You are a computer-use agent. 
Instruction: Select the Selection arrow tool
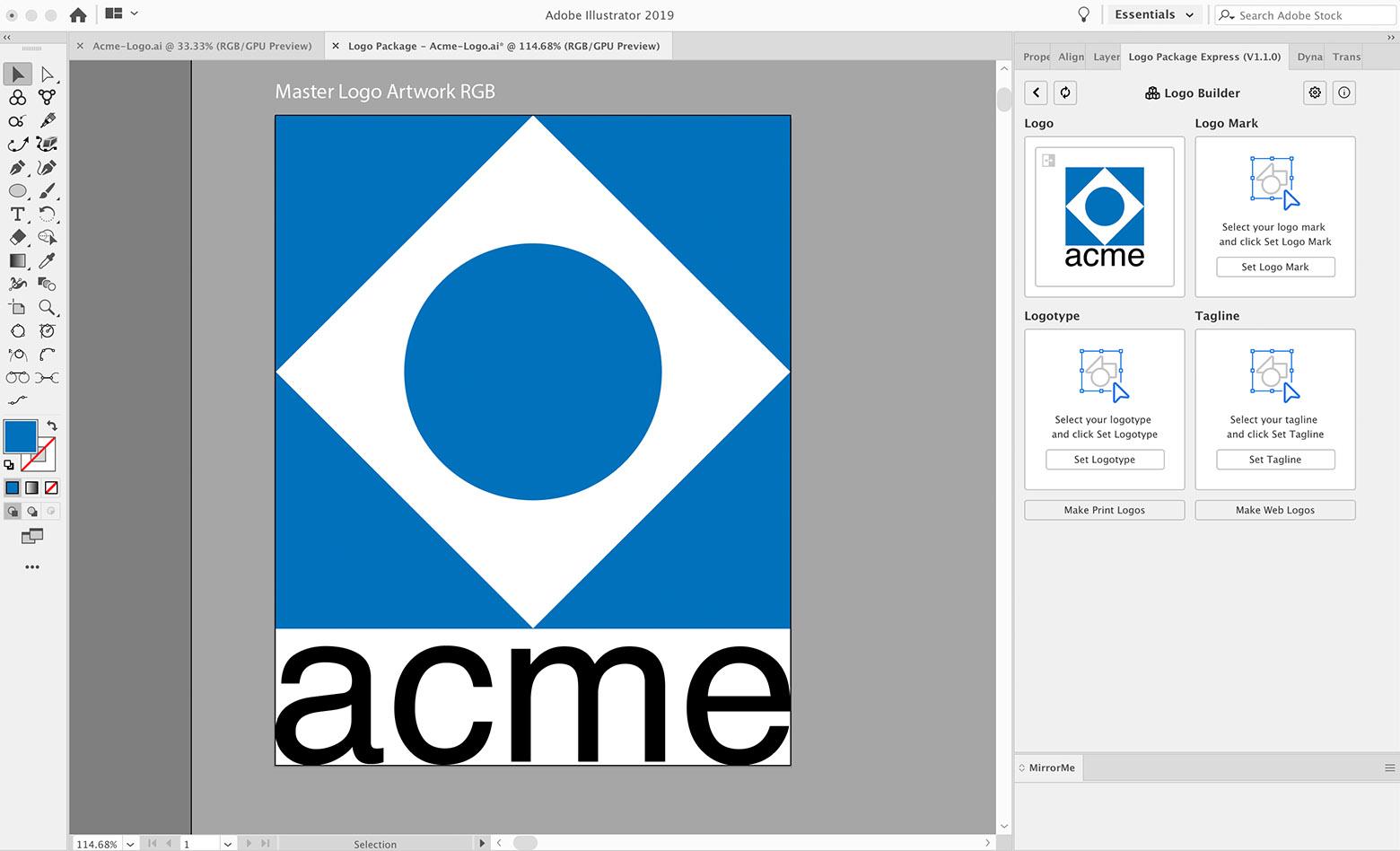[x=18, y=74]
